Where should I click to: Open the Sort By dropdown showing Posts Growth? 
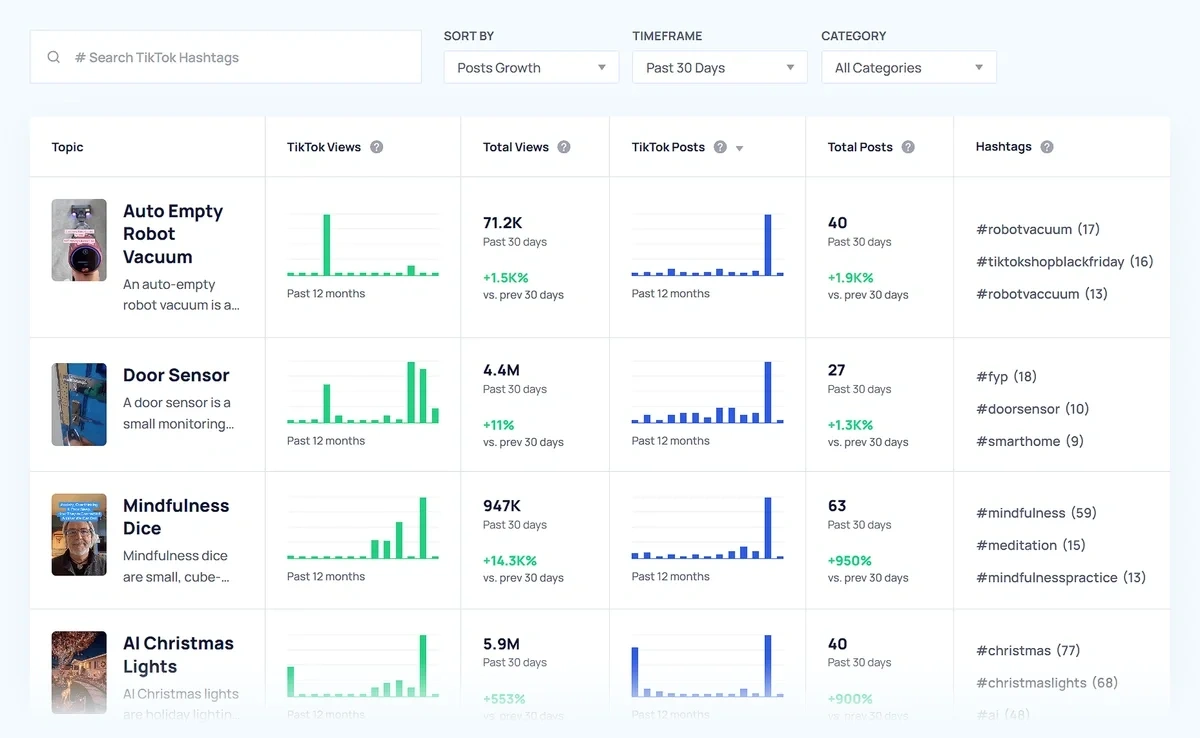pyautogui.click(x=530, y=67)
